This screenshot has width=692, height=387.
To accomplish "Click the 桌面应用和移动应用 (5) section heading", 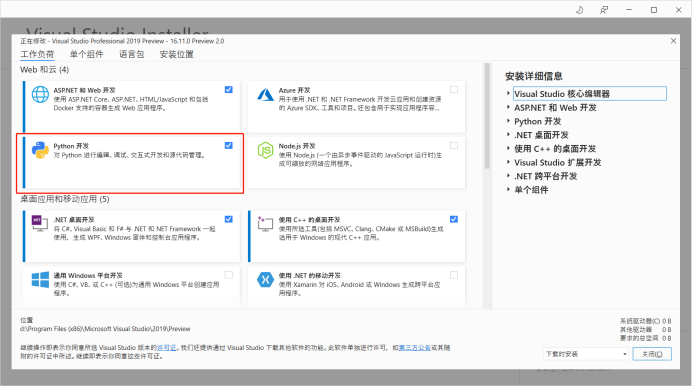I will click(x=65, y=199).
